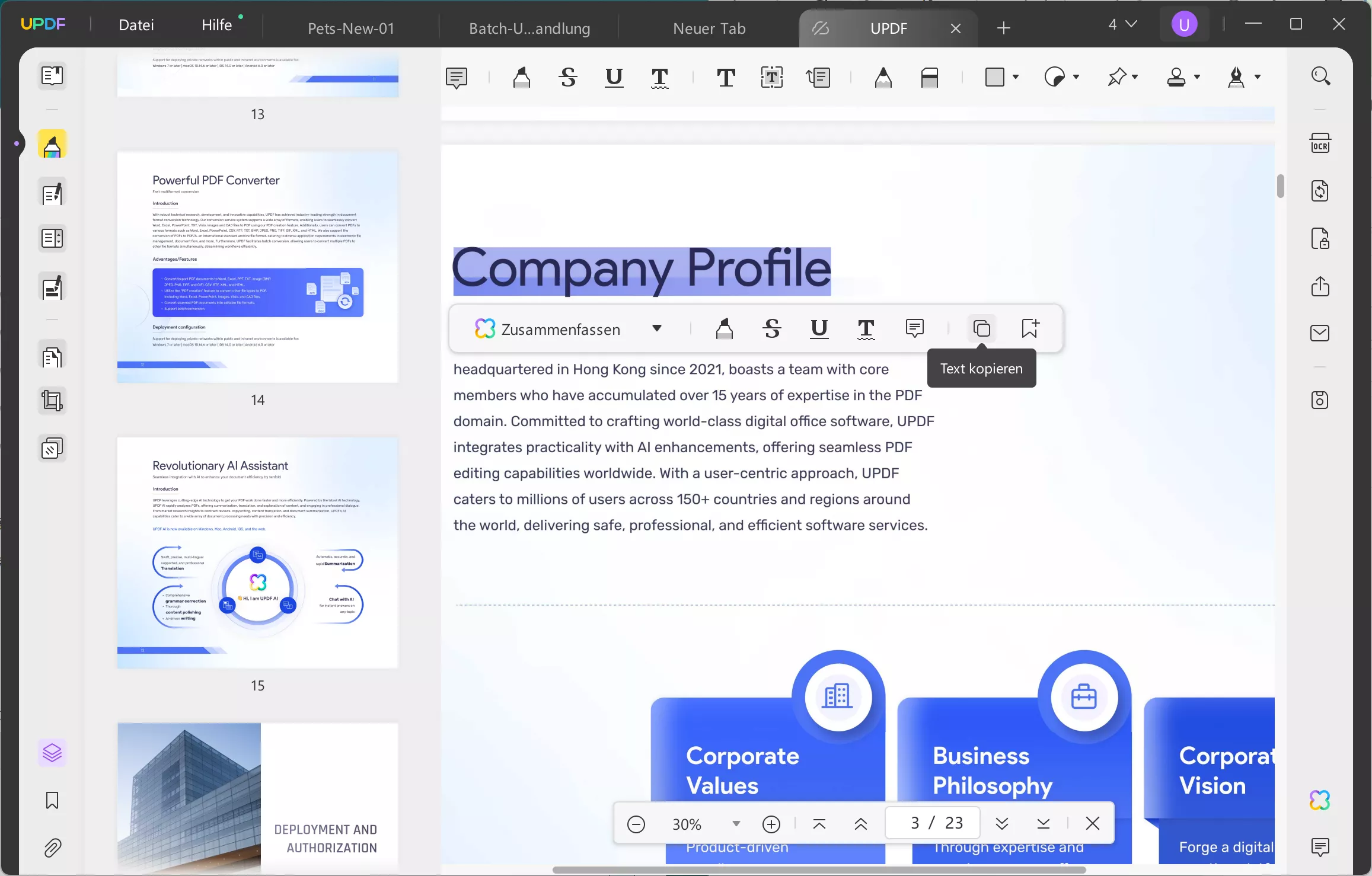Open the attachments paperclip panel
The height and width of the screenshot is (876, 1372).
52,848
